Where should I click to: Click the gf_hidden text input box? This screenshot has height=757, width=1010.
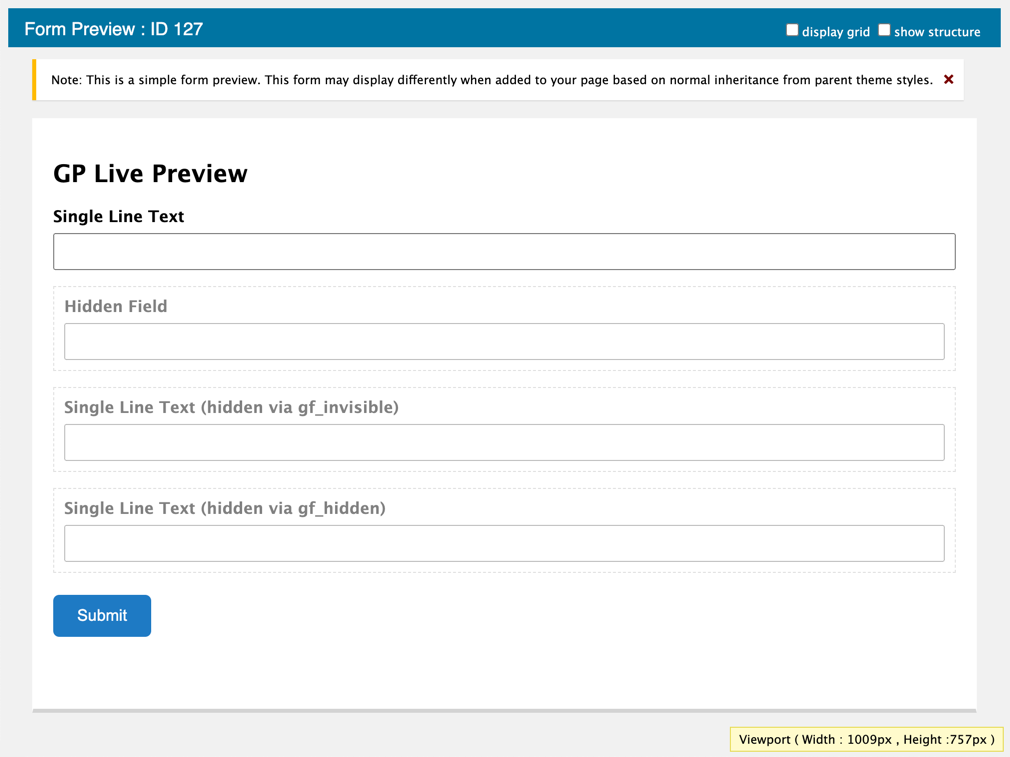point(504,543)
